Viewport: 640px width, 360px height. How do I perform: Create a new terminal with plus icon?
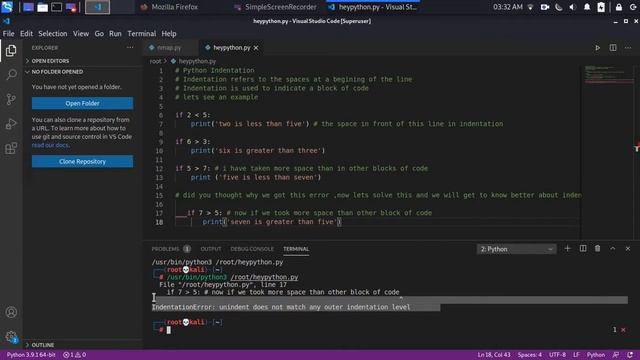(x=567, y=249)
